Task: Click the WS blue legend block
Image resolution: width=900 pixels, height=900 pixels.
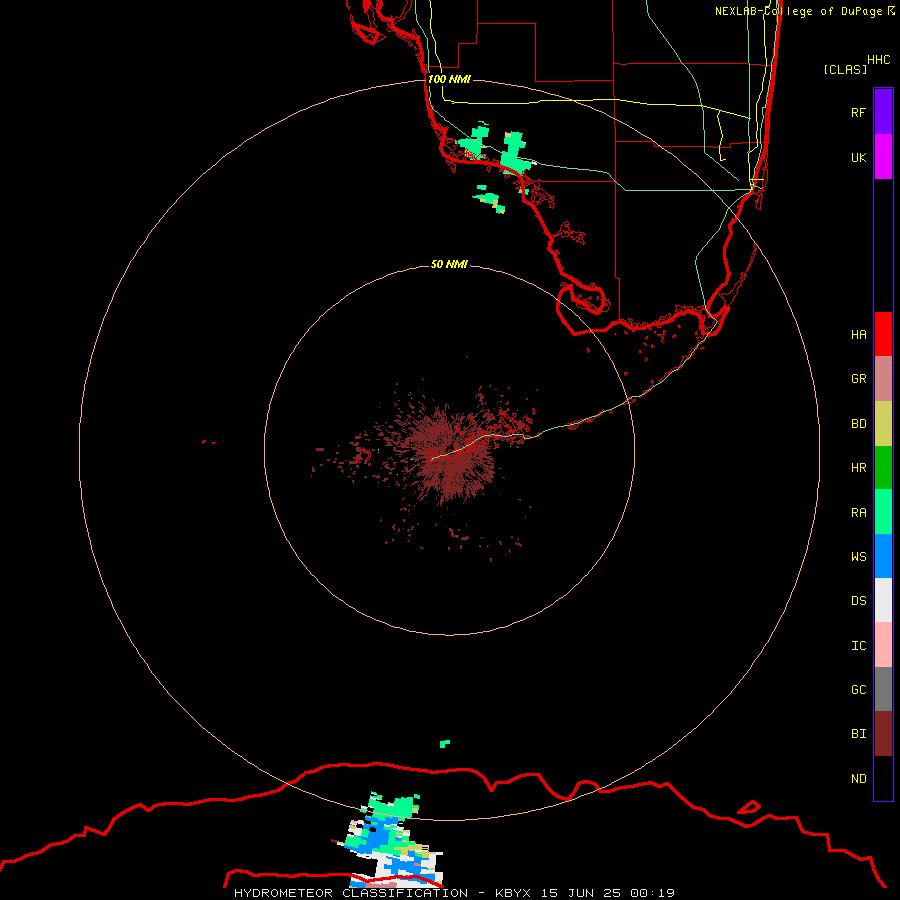Action: click(x=883, y=556)
